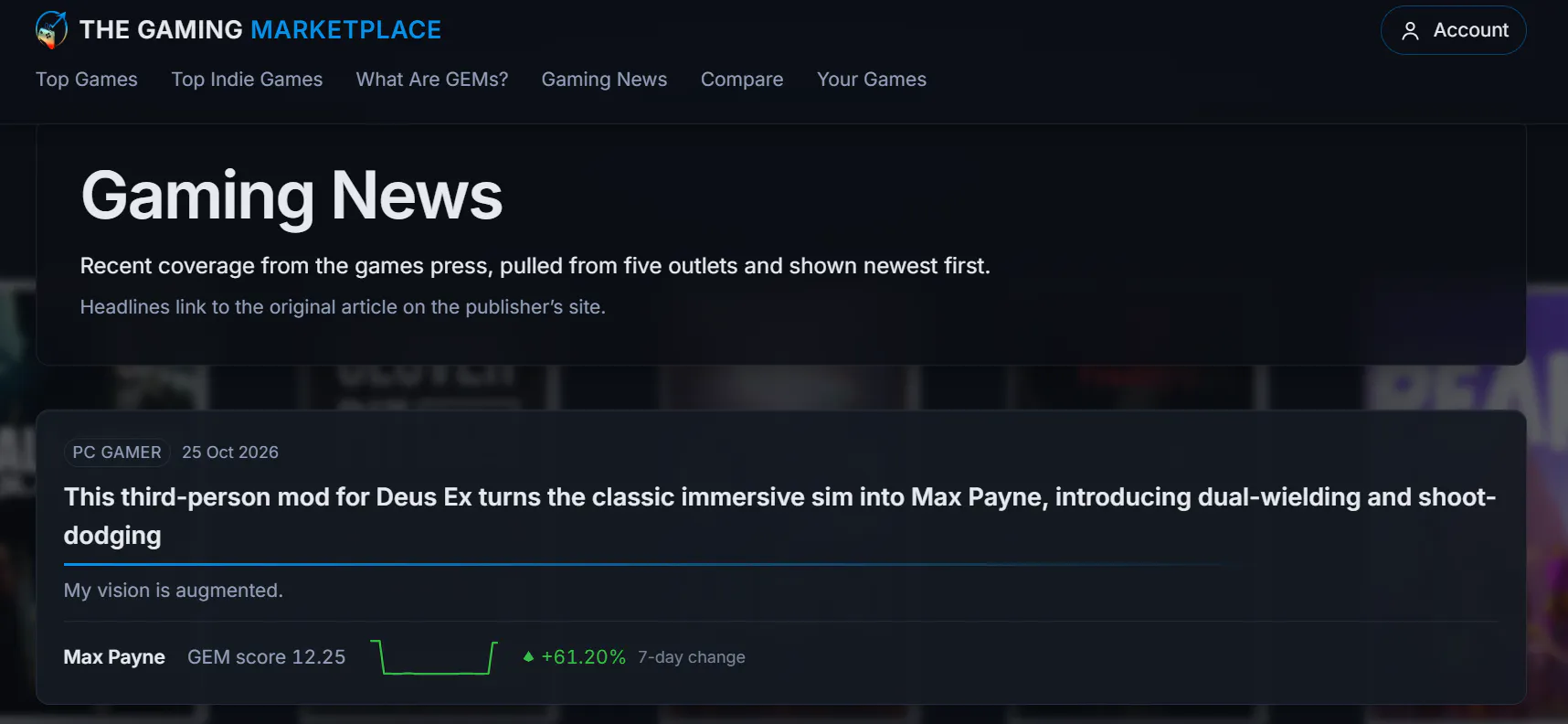Click the Max Payne GEM score sparkline chart
The height and width of the screenshot is (724, 1568).
[434, 657]
